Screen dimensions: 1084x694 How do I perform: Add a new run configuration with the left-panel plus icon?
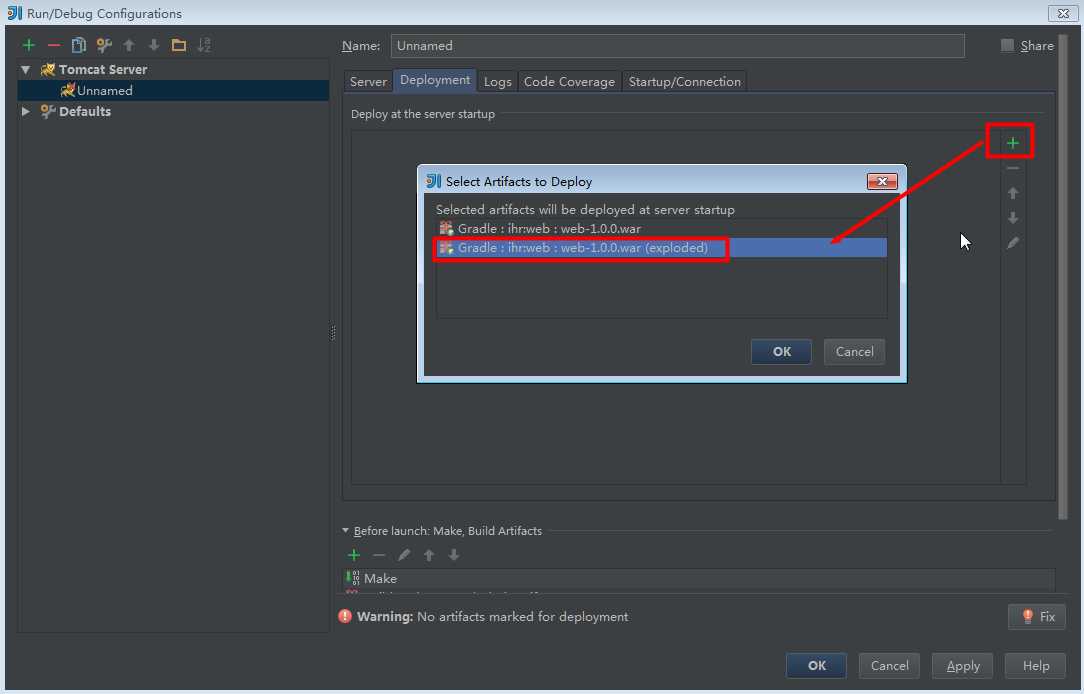tap(28, 46)
